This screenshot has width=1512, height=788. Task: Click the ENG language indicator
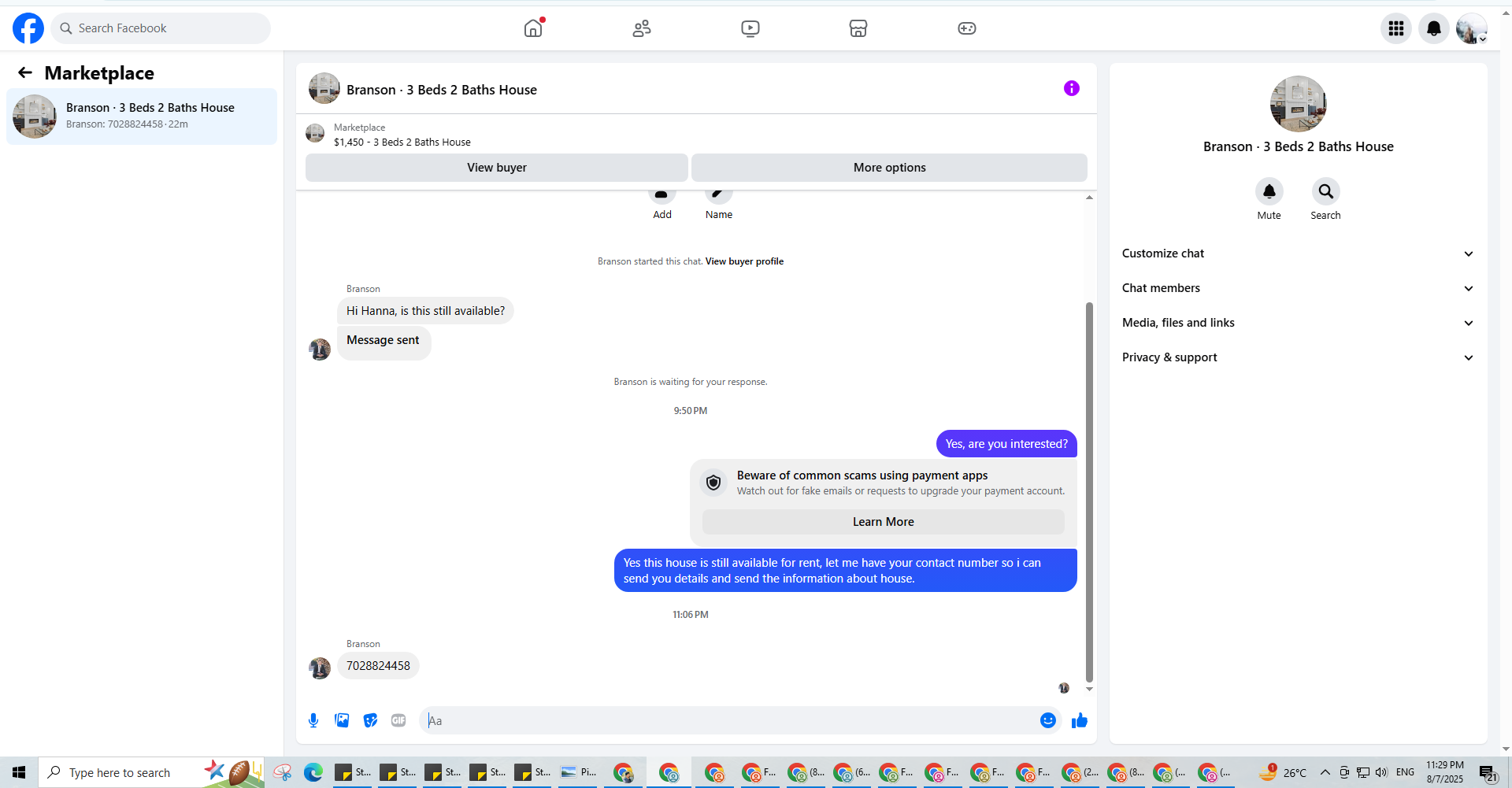click(1405, 772)
